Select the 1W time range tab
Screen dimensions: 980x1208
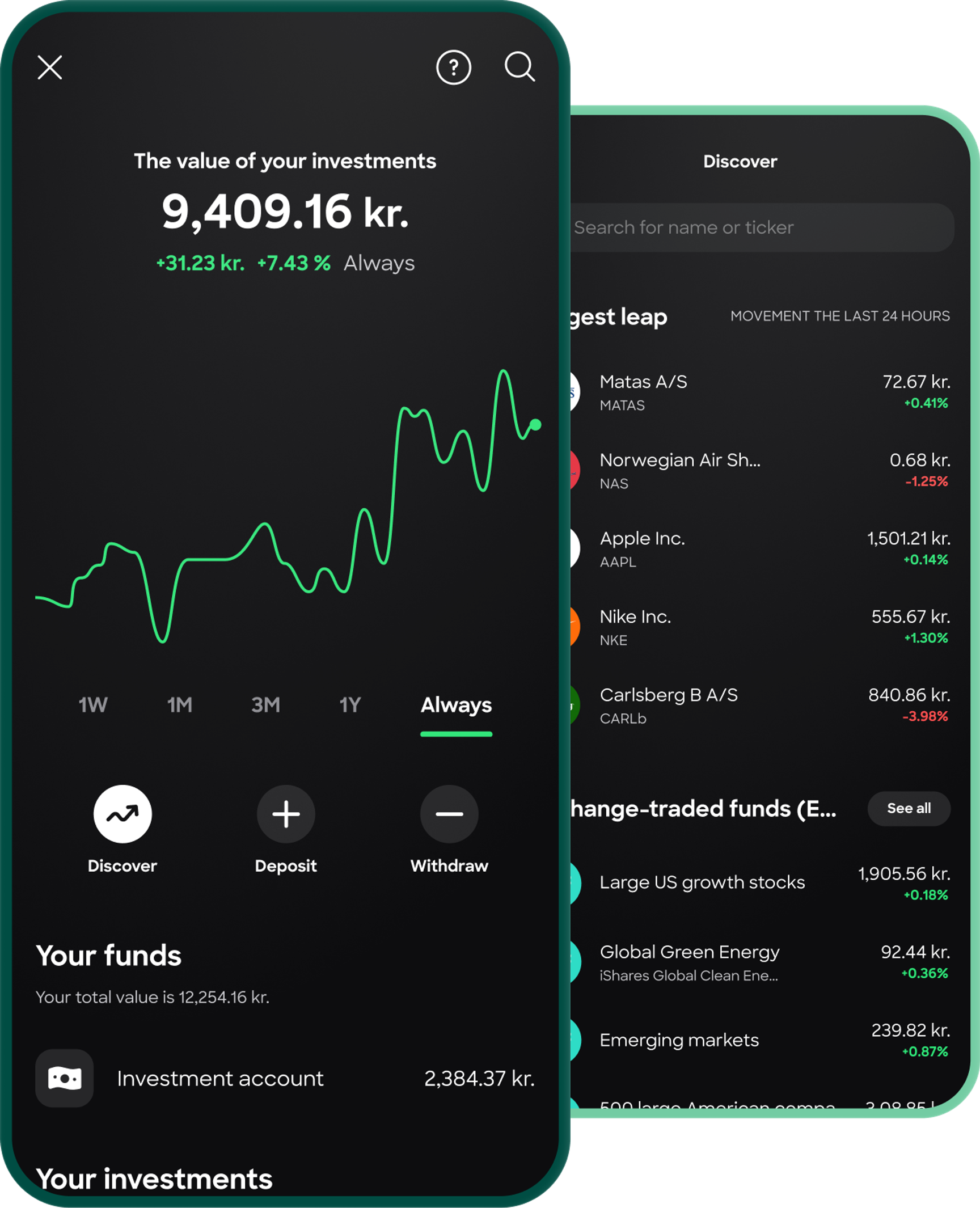tap(93, 705)
